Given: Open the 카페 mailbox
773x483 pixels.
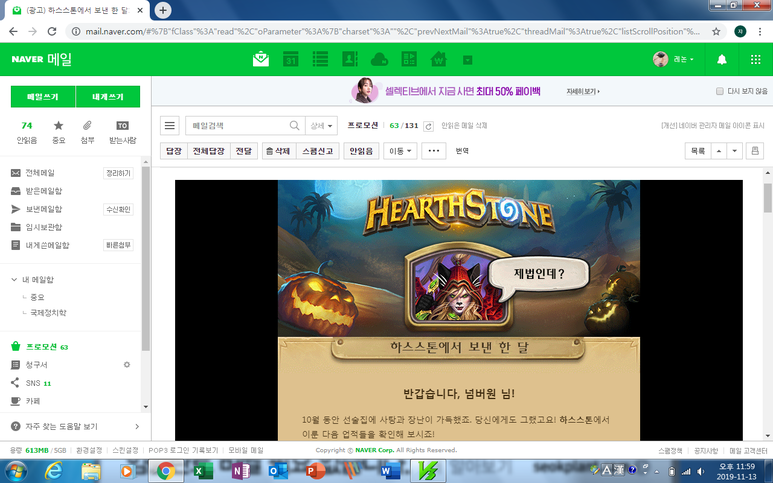Looking at the screenshot, I should pyautogui.click(x=33, y=401).
